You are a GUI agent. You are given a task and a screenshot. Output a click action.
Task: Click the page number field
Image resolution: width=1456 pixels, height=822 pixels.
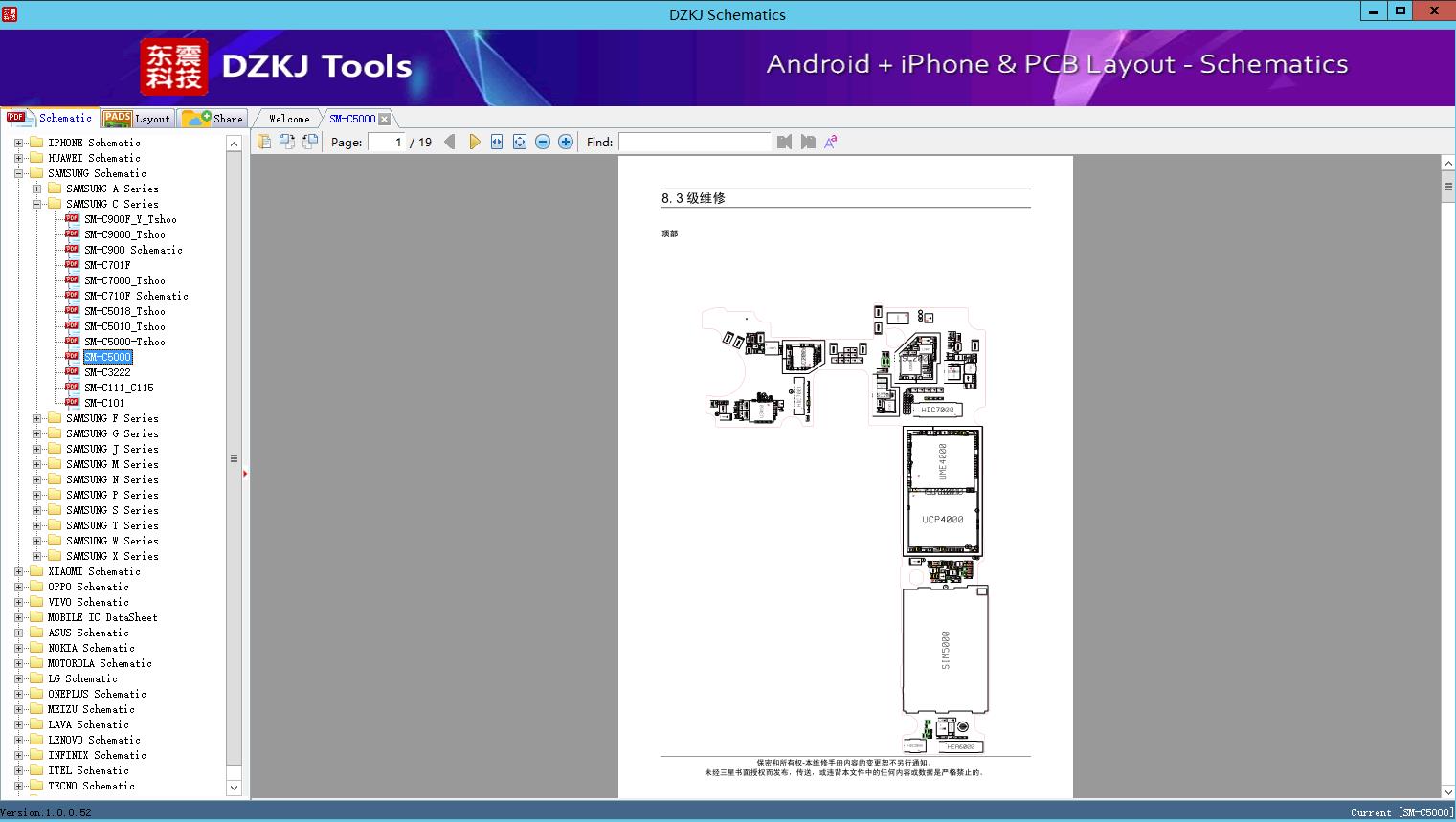(x=387, y=142)
